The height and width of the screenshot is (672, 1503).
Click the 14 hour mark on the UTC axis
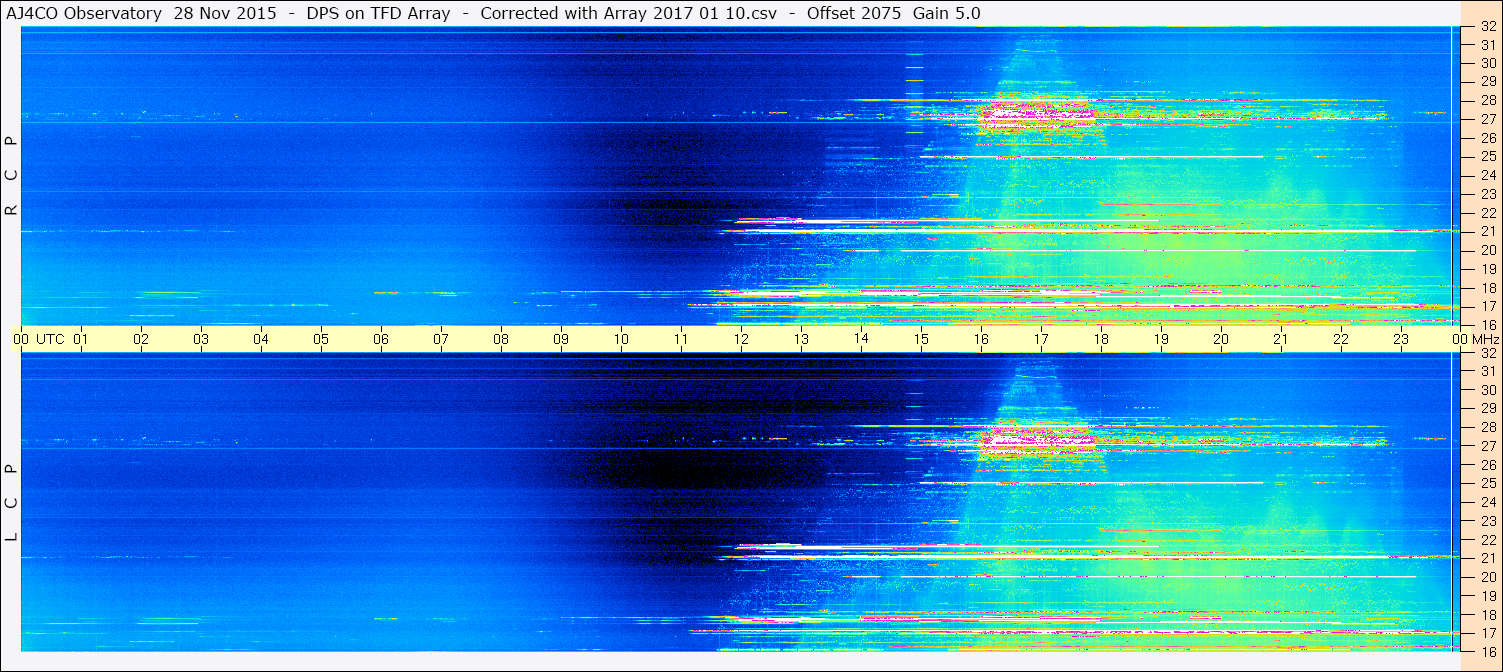coord(861,339)
